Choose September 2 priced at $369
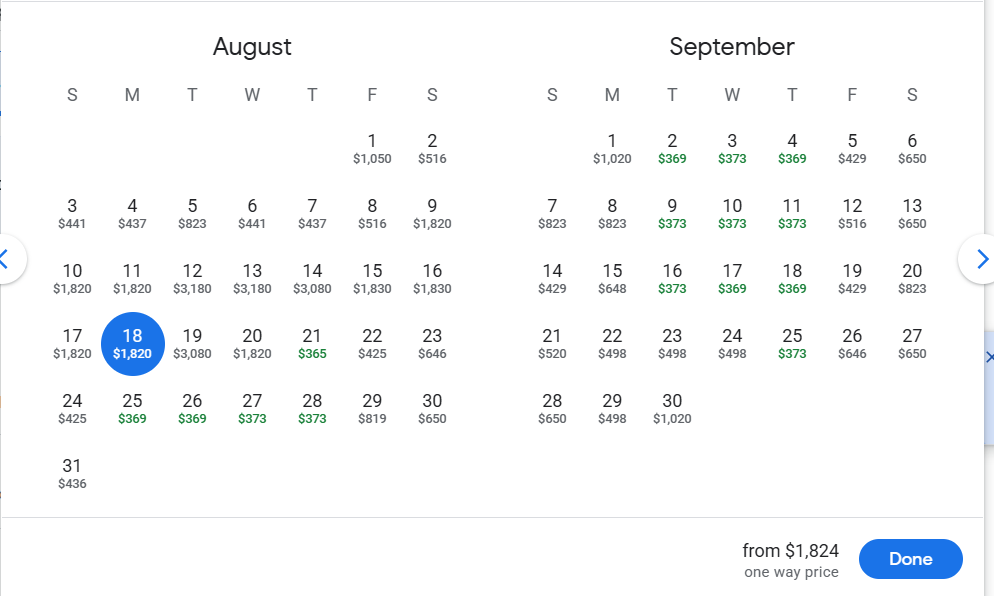Viewport: 994px width, 596px height. [672, 148]
